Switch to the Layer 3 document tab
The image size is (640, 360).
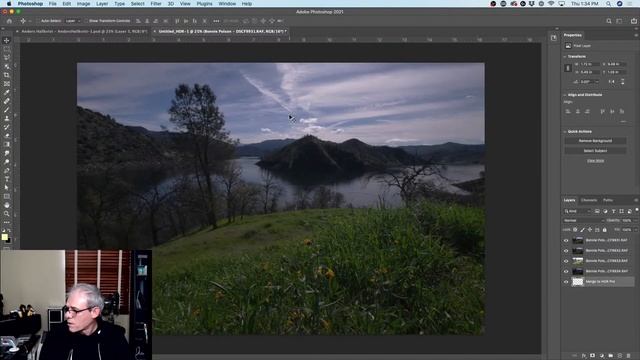84,31
